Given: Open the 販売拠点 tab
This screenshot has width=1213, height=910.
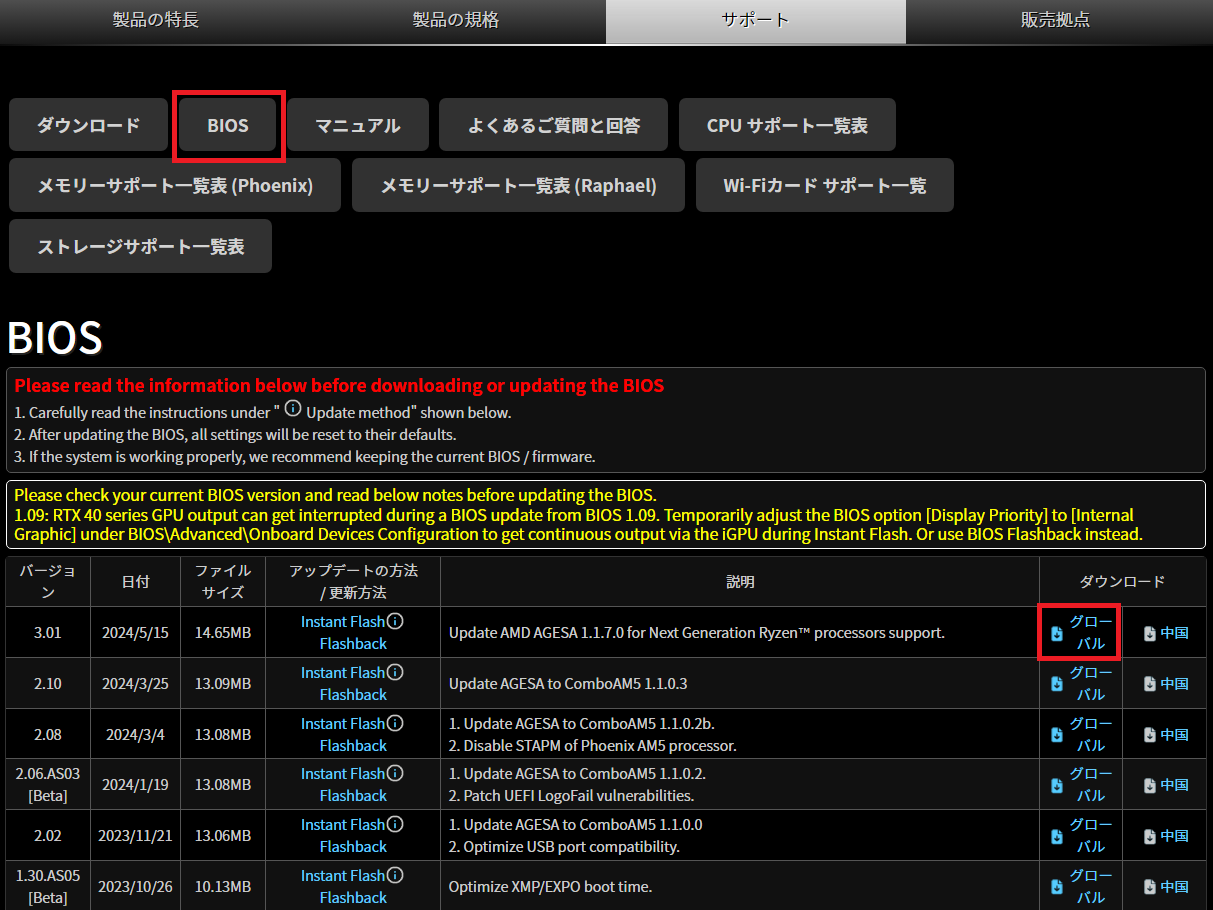Looking at the screenshot, I should click(1056, 20).
